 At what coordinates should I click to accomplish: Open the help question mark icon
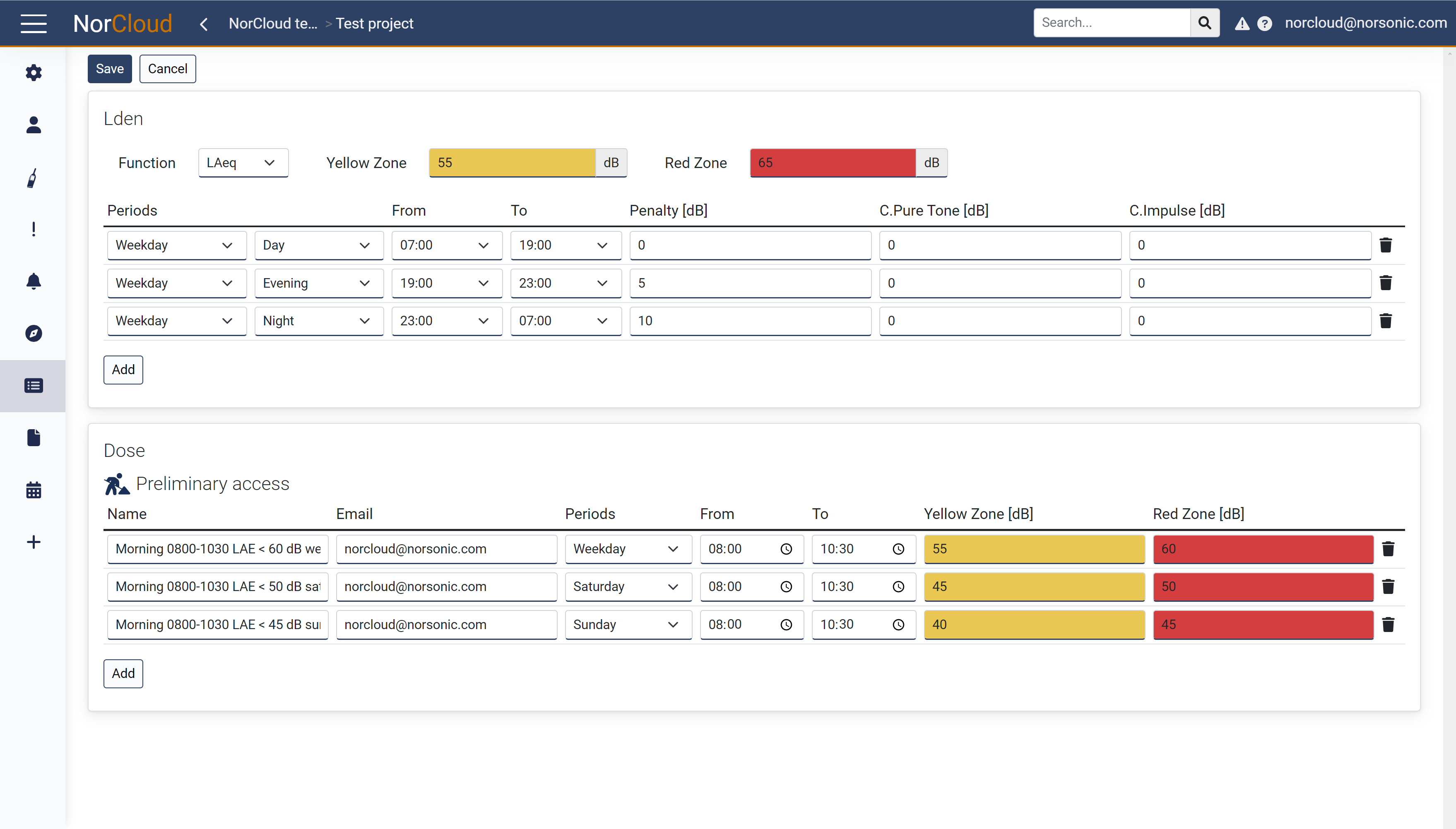(x=1265, y=24)
